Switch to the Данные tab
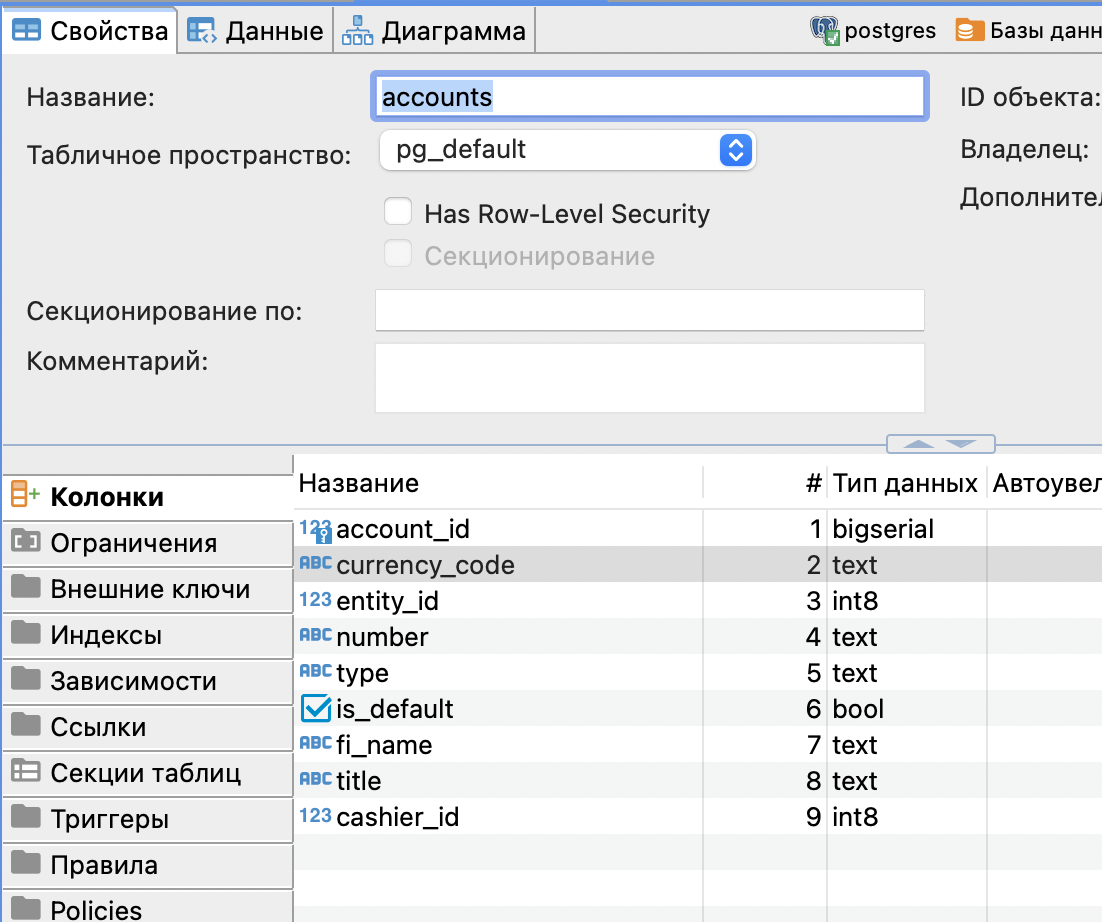This screenshot has width=1102, height=922. point(256,31)
